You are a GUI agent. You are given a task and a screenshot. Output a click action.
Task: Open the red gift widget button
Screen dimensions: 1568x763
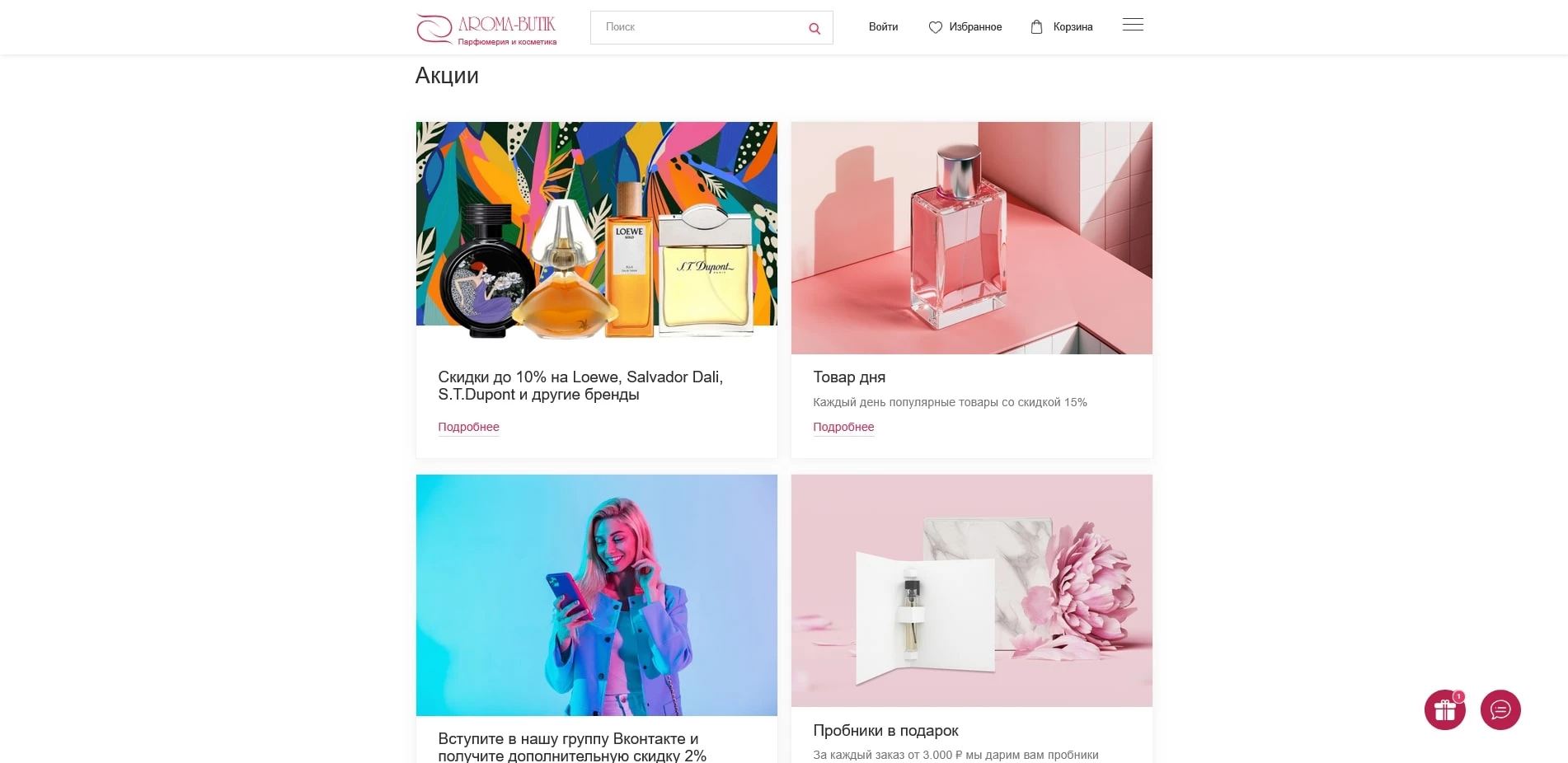pyautogui.click(x=1444, y=710)
